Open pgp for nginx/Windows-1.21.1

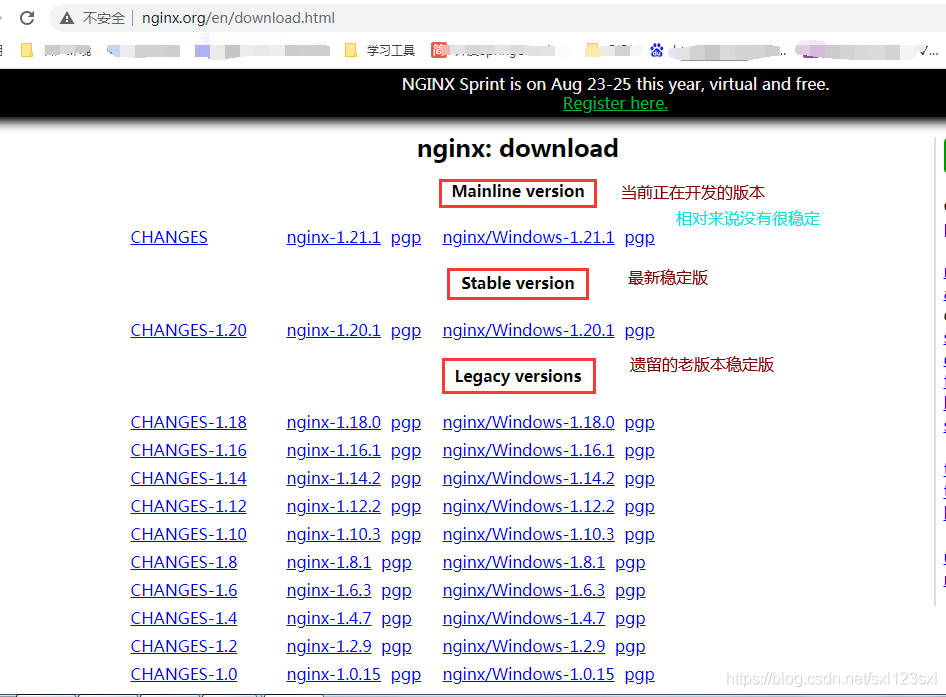click(640, 238)
